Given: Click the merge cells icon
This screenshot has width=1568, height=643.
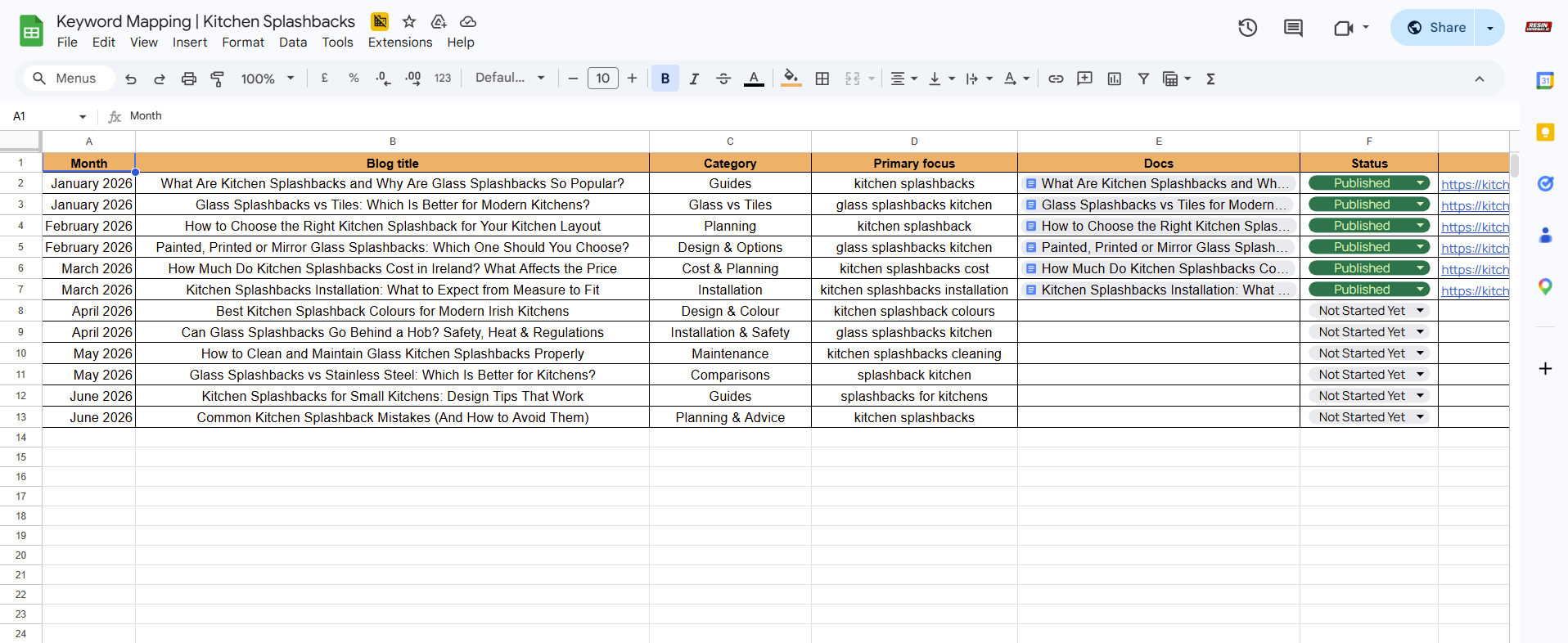Looking at the screenshot, I should 853,79.
